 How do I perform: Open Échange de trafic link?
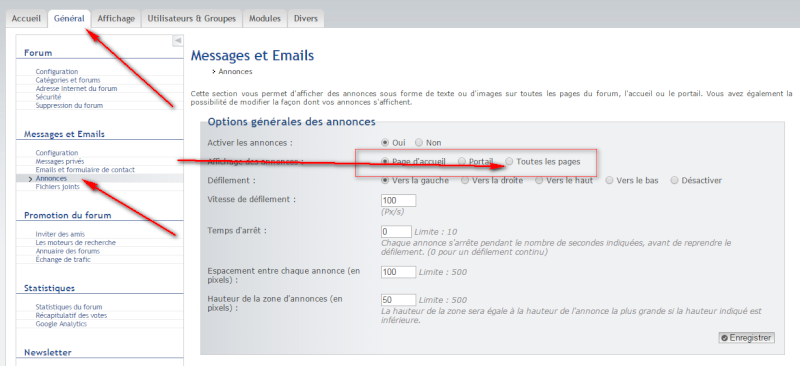(63, 259)
